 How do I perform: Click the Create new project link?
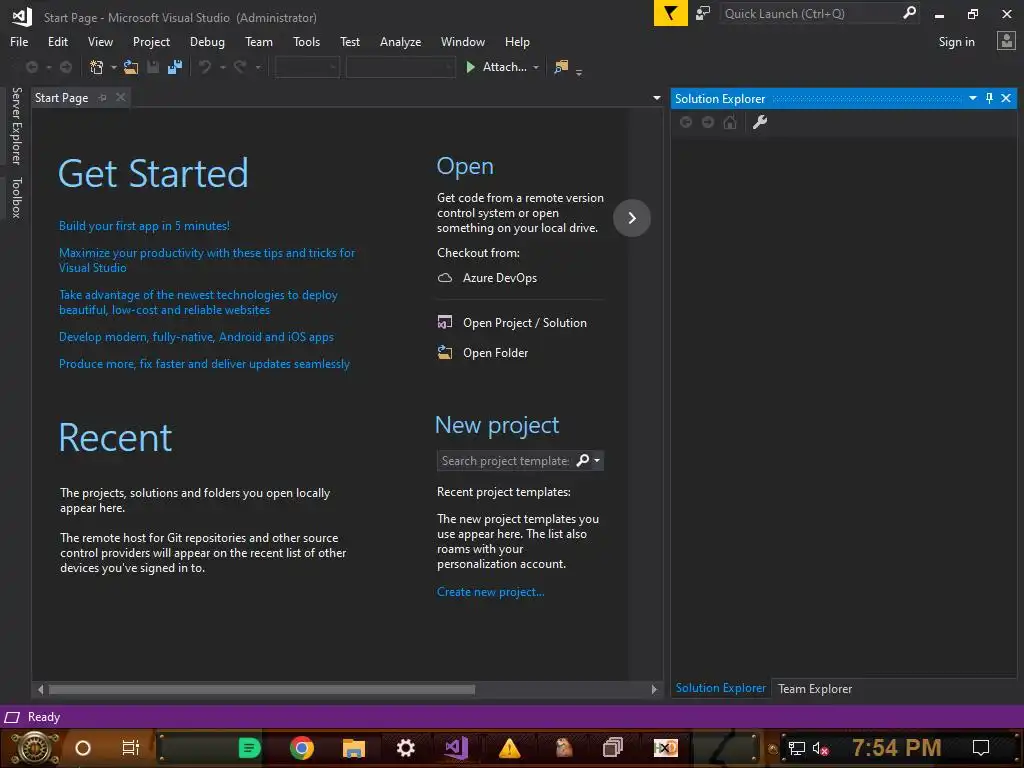point(490,592)
